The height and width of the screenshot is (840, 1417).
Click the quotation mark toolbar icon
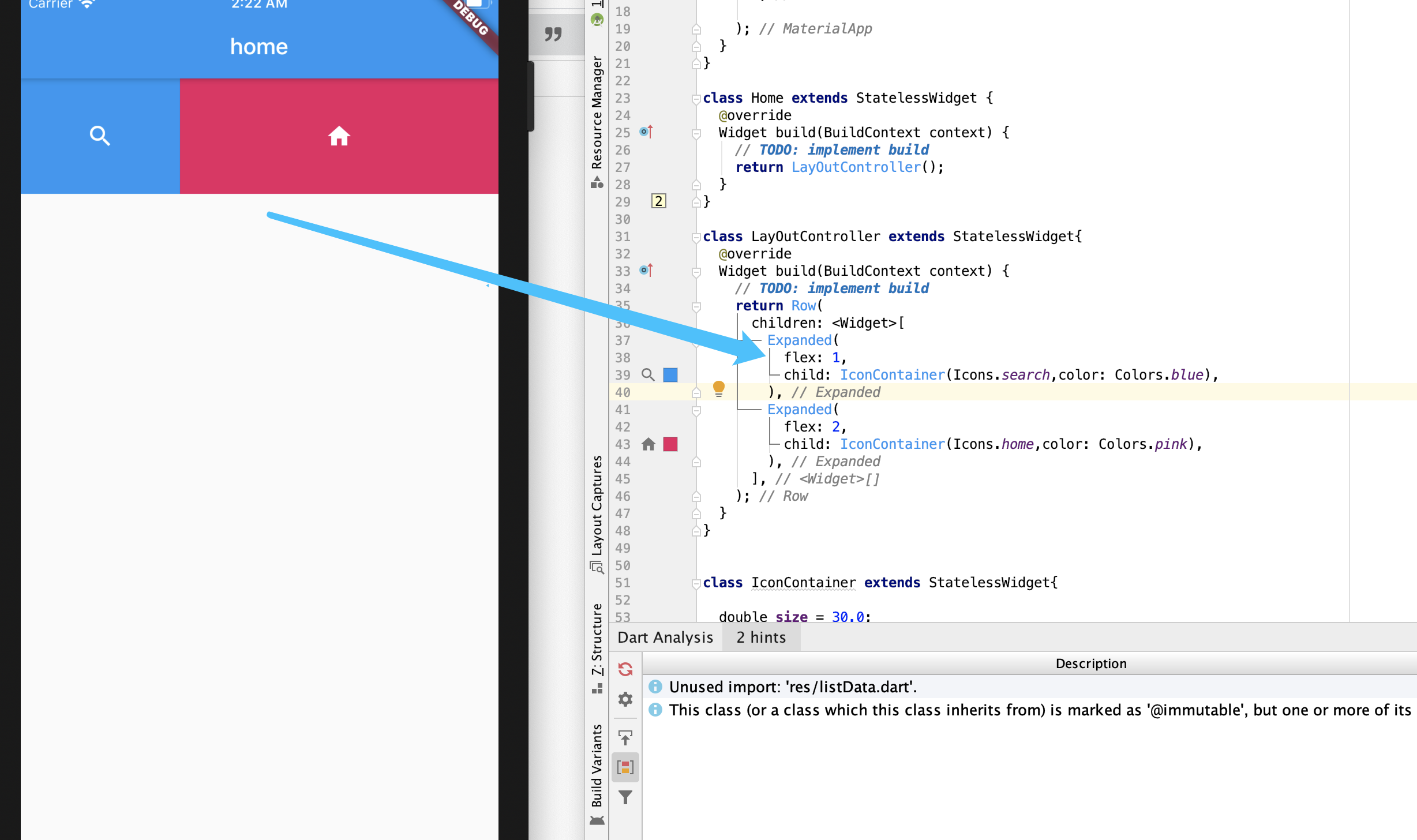[553, 35]
